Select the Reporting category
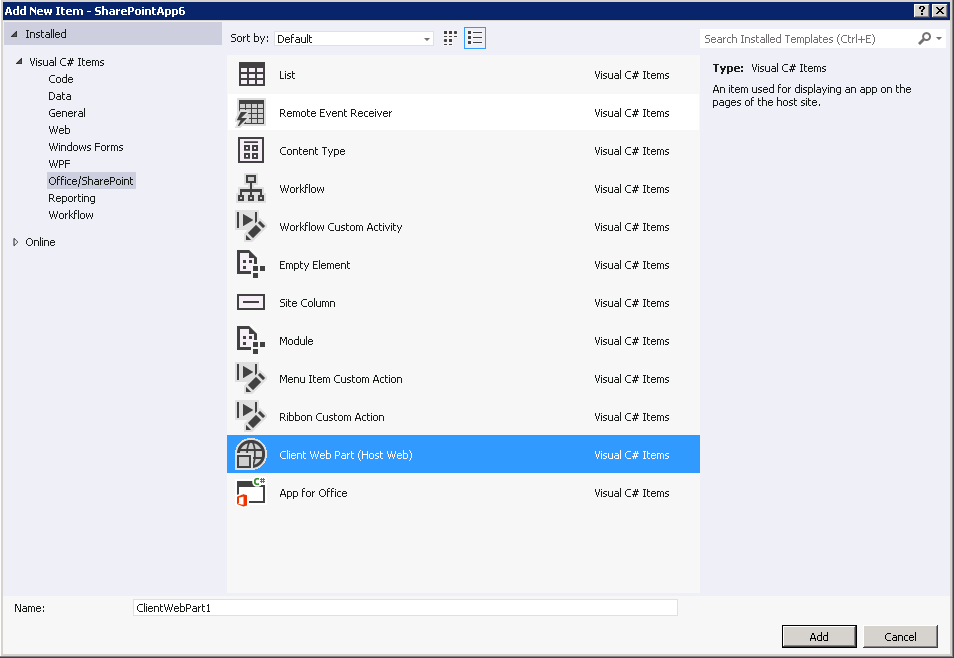 (72, 198)
